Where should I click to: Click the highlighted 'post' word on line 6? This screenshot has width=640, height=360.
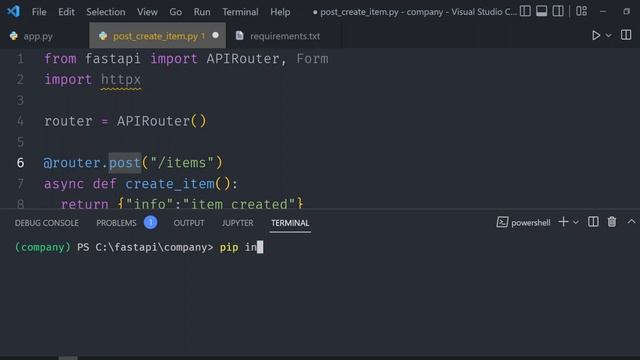click(125, 163)
